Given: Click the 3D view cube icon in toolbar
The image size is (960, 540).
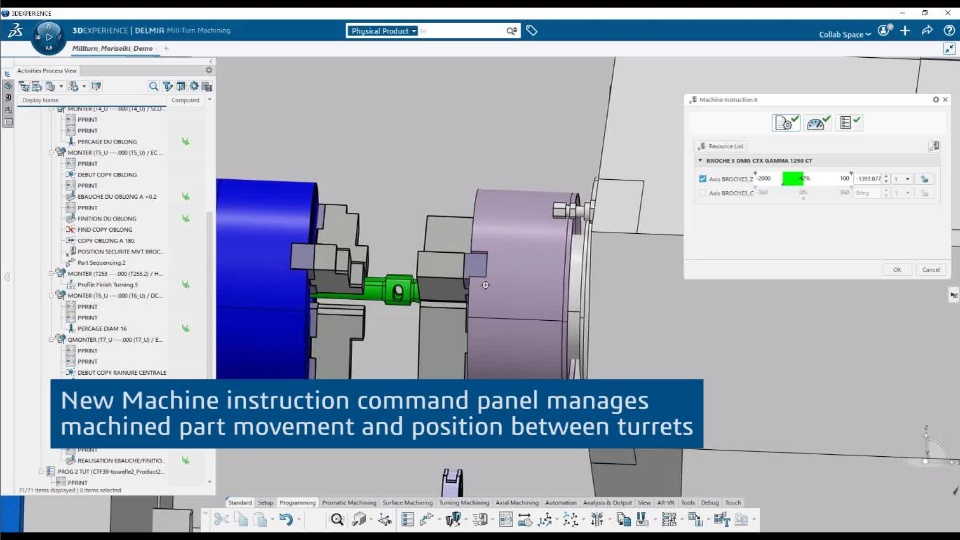Looking at the screenshot, I should tap(359, 520).
